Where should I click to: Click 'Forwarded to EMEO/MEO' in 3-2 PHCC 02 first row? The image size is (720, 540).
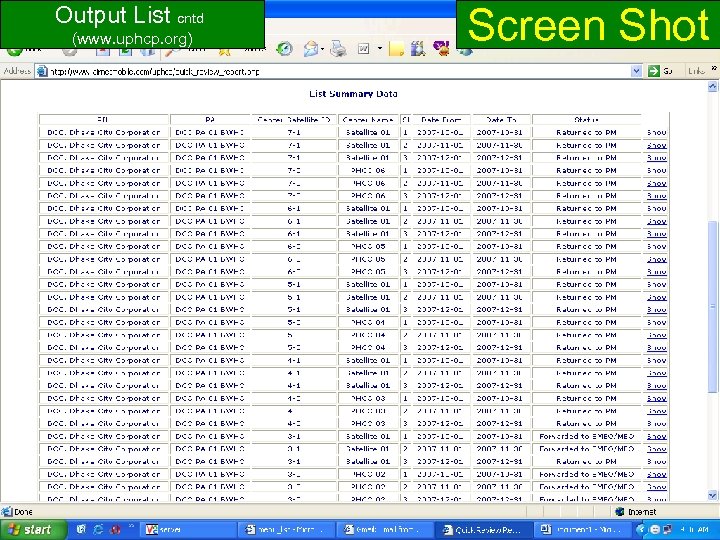586,474
